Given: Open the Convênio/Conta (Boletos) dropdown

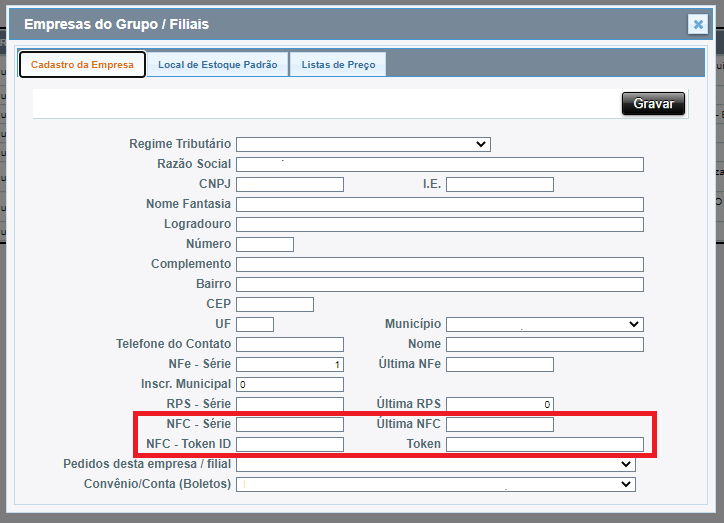Looking at the screenshot, I should [x=435, y=484].
